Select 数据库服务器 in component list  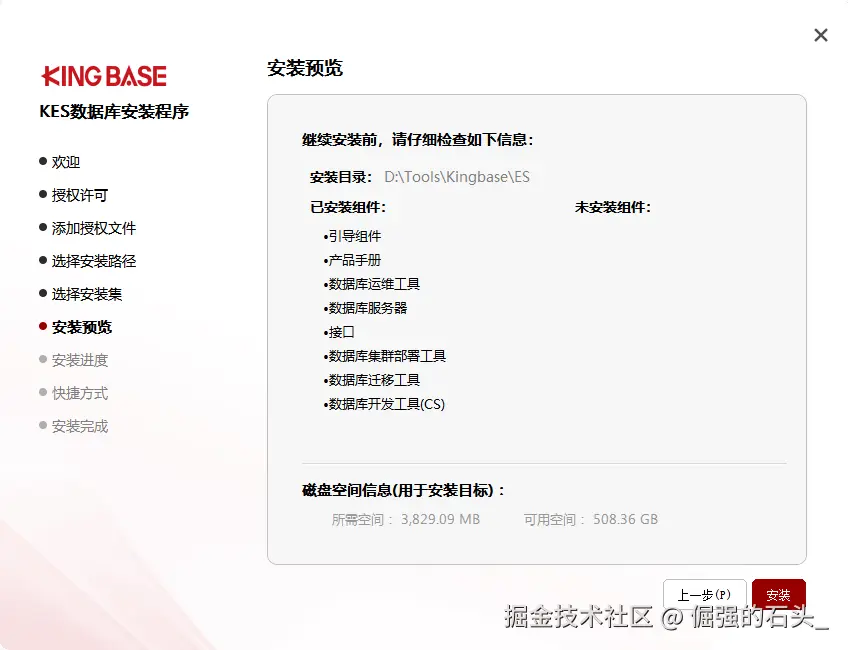click(x=365, y=308)
